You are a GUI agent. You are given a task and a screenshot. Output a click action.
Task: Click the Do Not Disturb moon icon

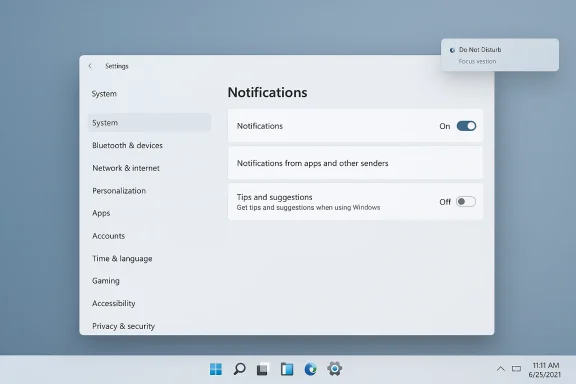click(x=452, y=50)
